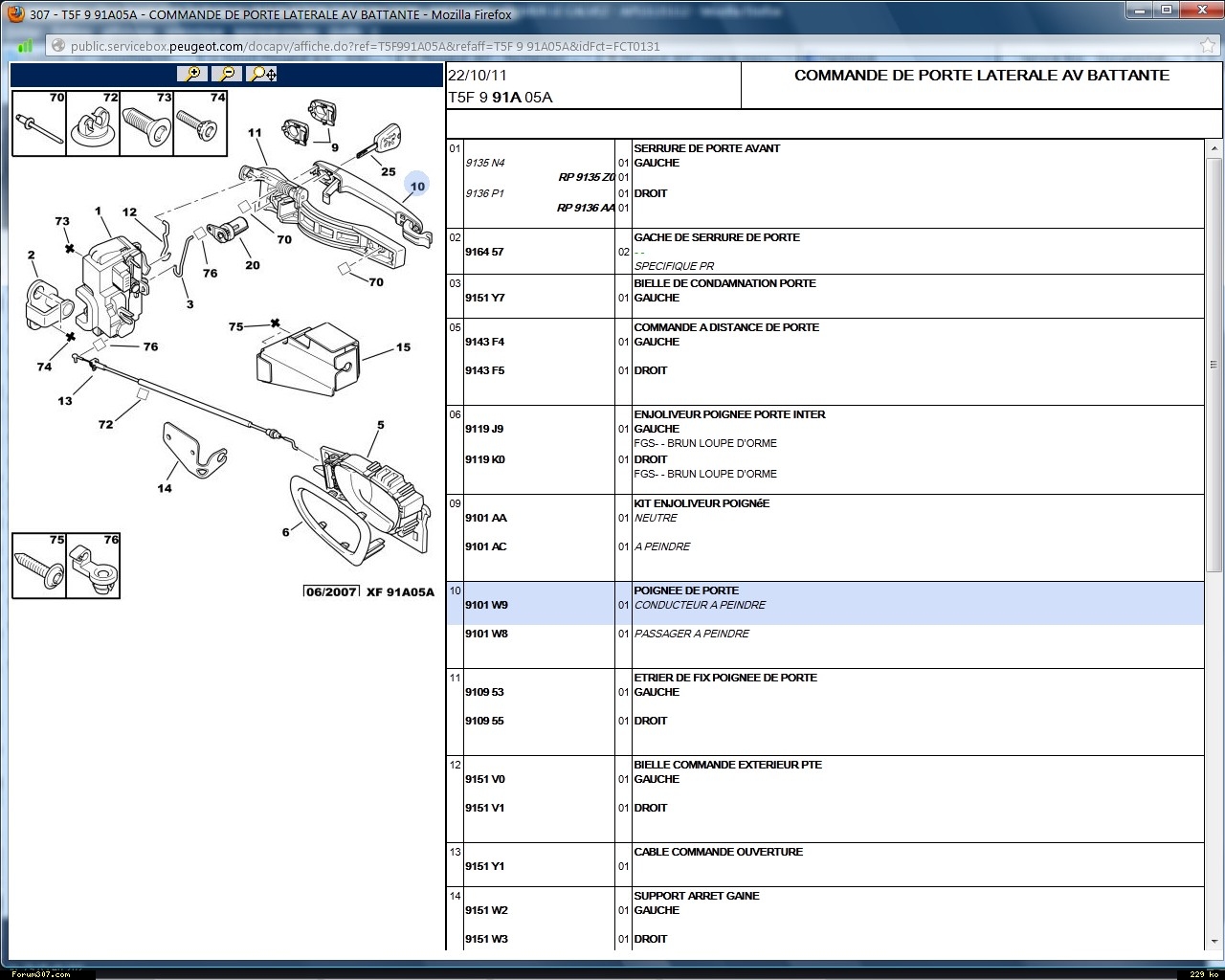This screenshot has width=1225, height=980.
Task: Click the globe site identity icon
Action: (x=57, y=46)
